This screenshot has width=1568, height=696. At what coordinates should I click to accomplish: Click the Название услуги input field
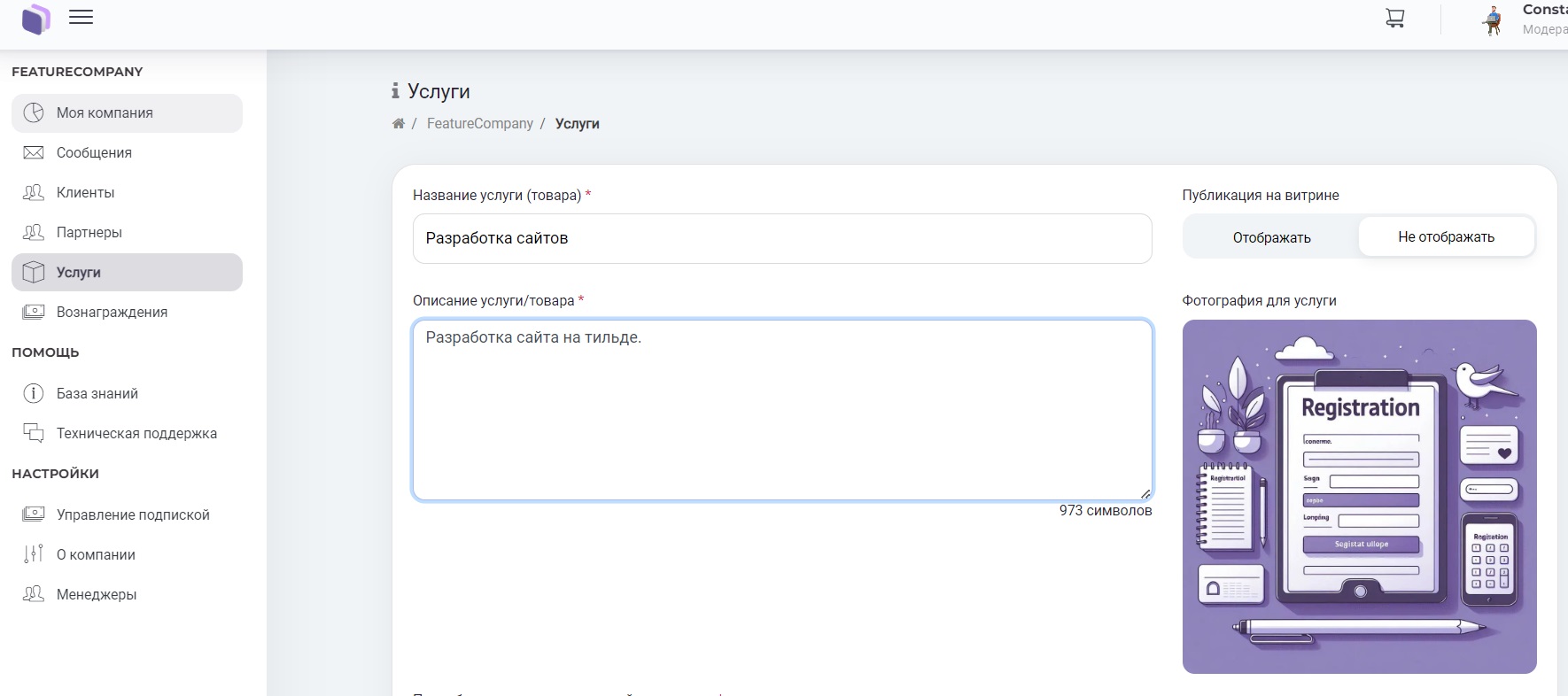tap(781, 238)
